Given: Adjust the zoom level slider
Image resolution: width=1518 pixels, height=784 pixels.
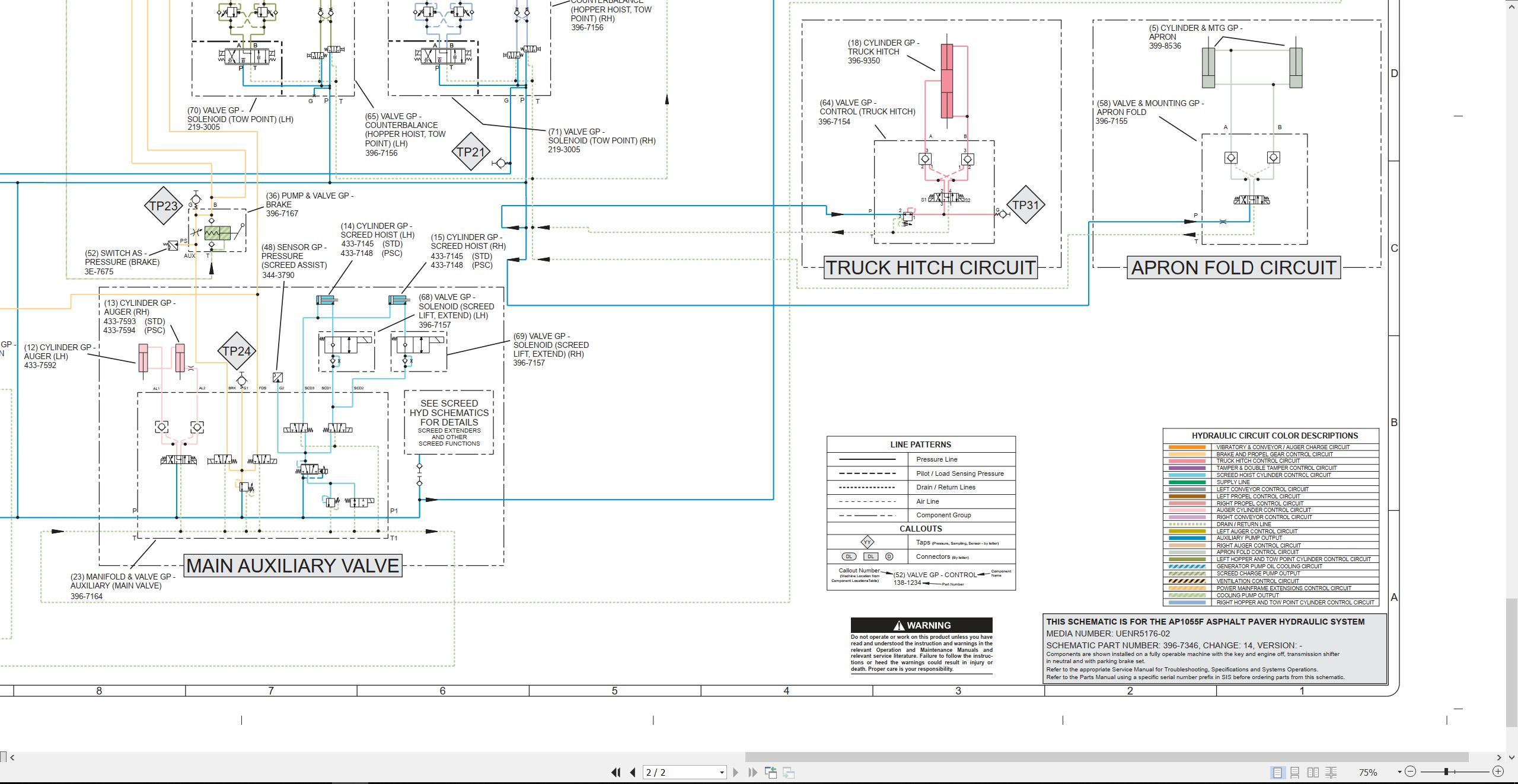Looking at the screenshot, I should (x=1446, y=772).
